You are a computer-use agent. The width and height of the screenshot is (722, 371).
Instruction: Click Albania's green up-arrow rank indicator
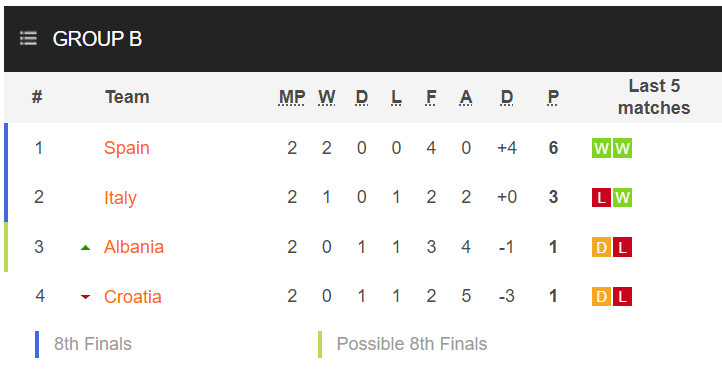click(85, 248)
